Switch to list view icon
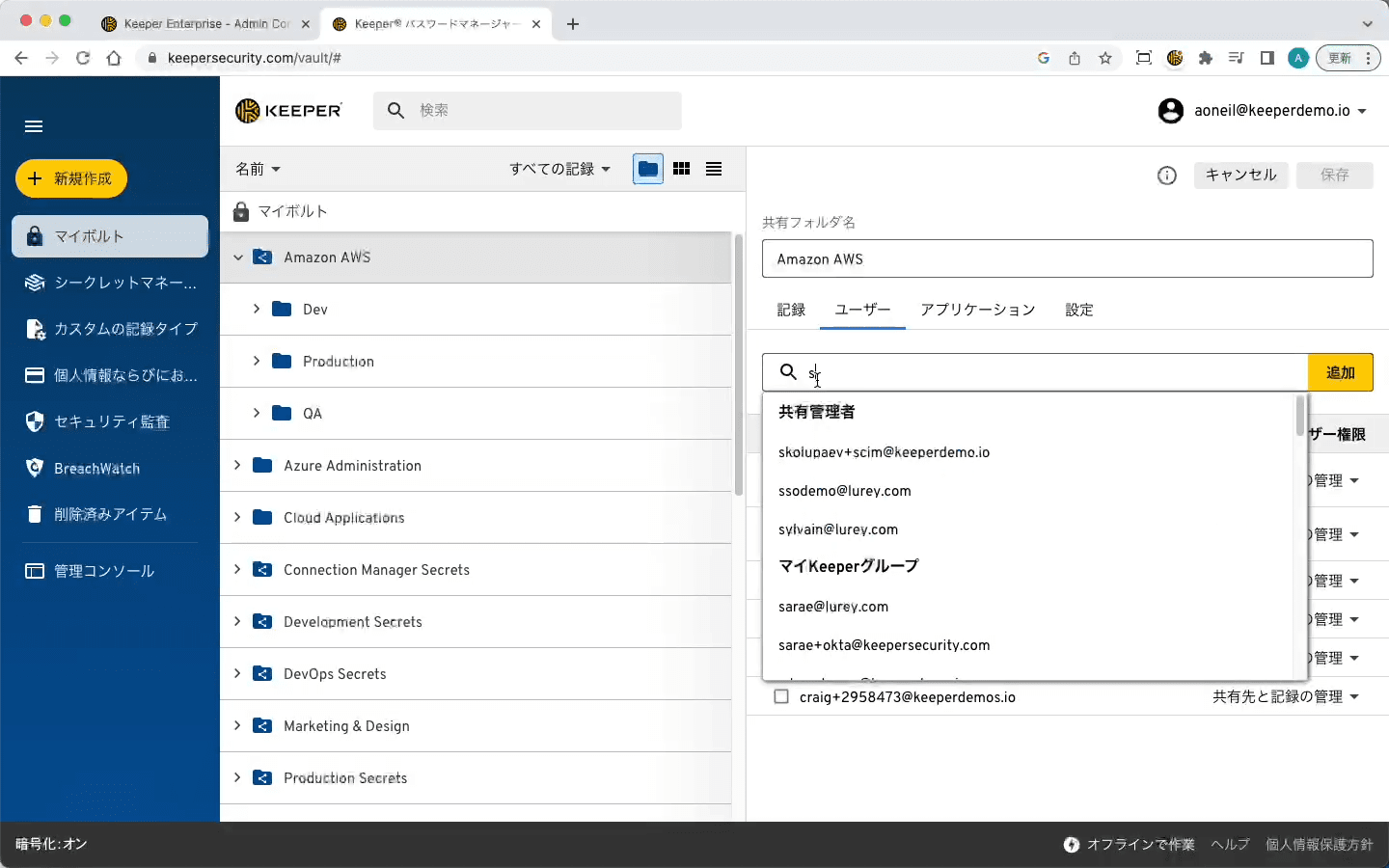The height and width of the screenshot is (868, 1389). click(x=714, y=169)
